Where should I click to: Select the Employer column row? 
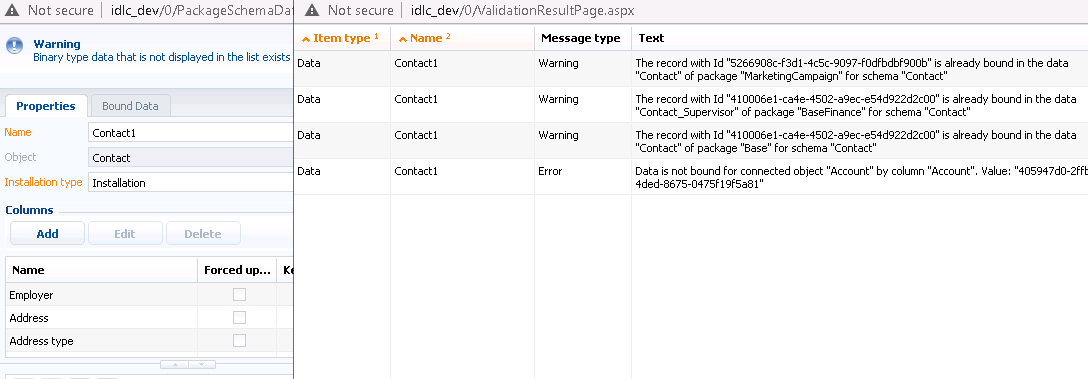[150, 294]
